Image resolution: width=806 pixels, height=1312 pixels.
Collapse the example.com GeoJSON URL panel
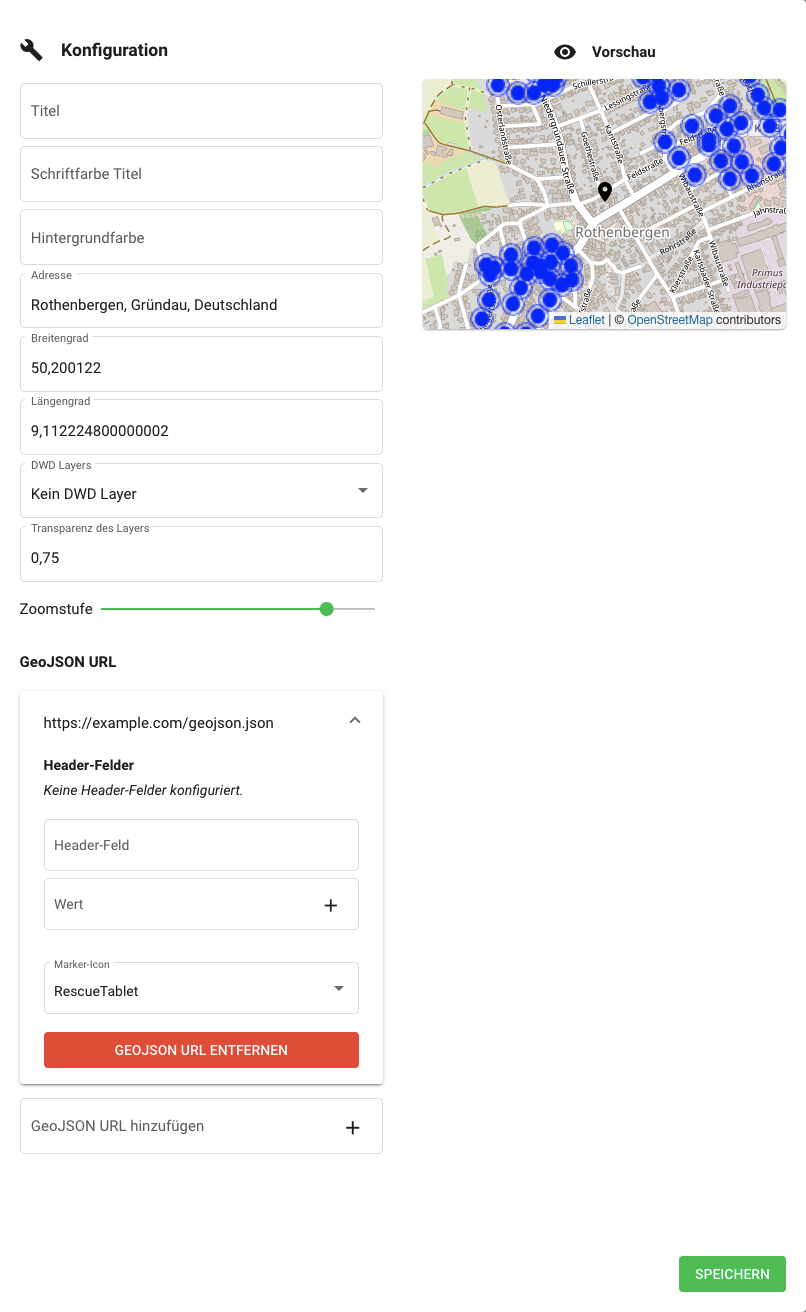click(x=354, y=721)
